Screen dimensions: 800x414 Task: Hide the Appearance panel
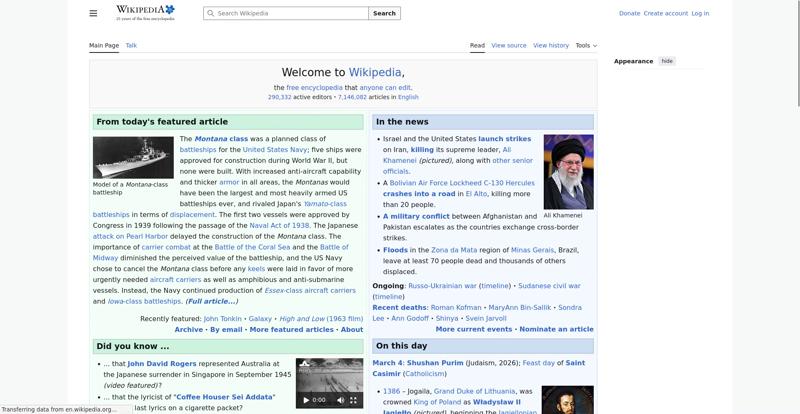tap(667, 61)
